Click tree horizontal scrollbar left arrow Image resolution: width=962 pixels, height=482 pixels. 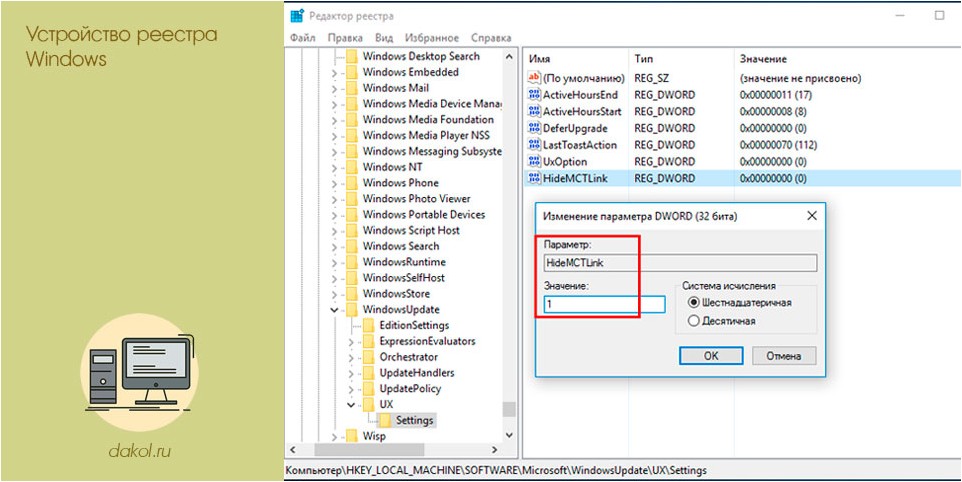(x=293, y=449)
